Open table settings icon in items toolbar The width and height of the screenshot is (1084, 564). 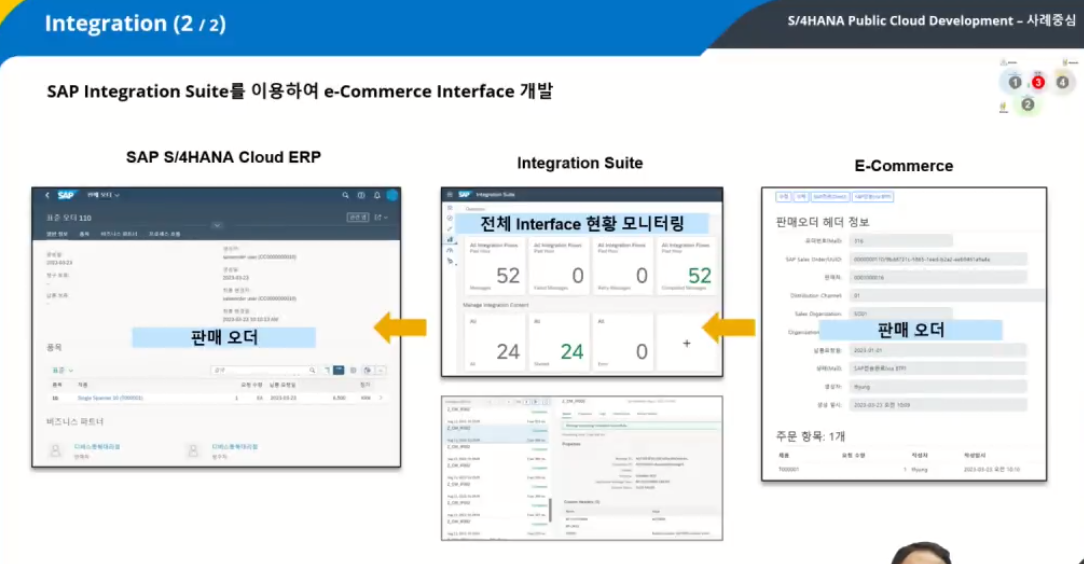tap(353, 370)
